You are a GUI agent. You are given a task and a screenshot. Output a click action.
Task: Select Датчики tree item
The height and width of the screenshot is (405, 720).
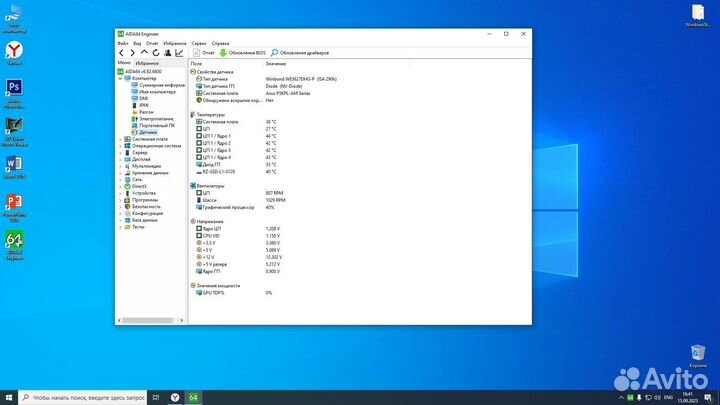(x=144, y=132)
